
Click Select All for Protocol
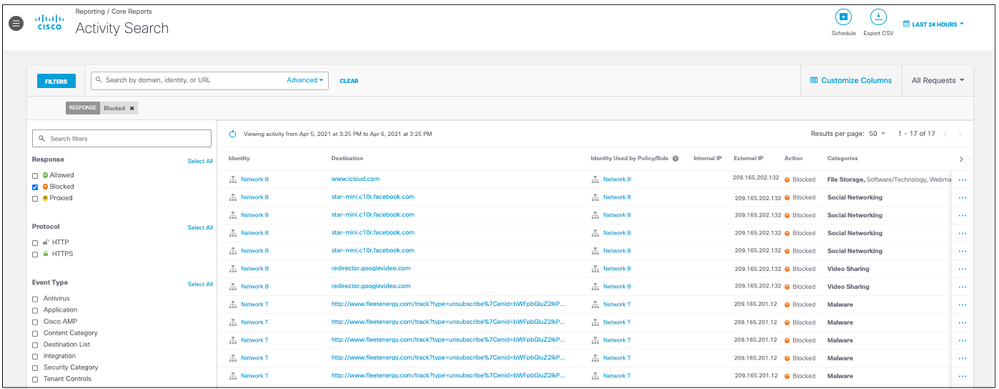tap(200, 227)
